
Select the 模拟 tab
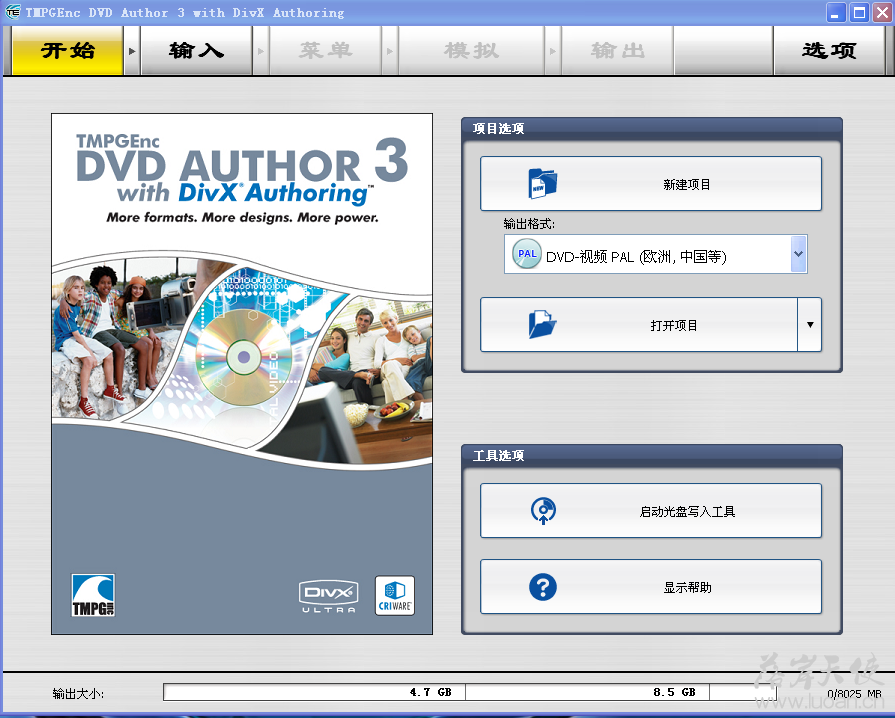pyautogui.click(x=471, y=51)
